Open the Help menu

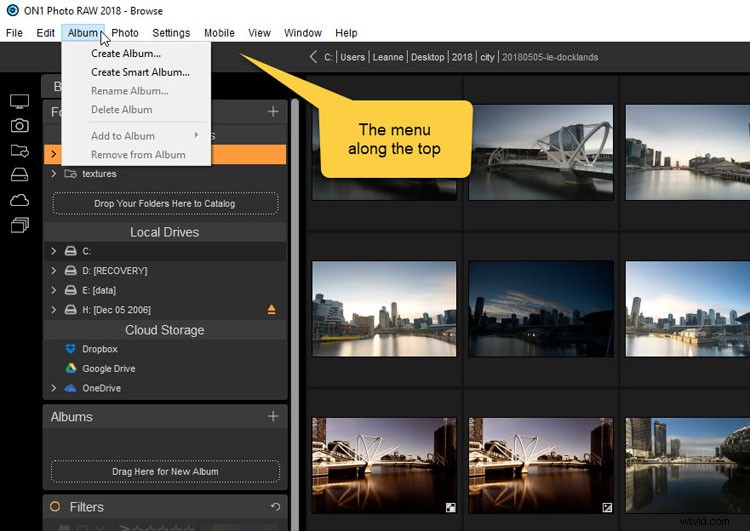point(346,33)
